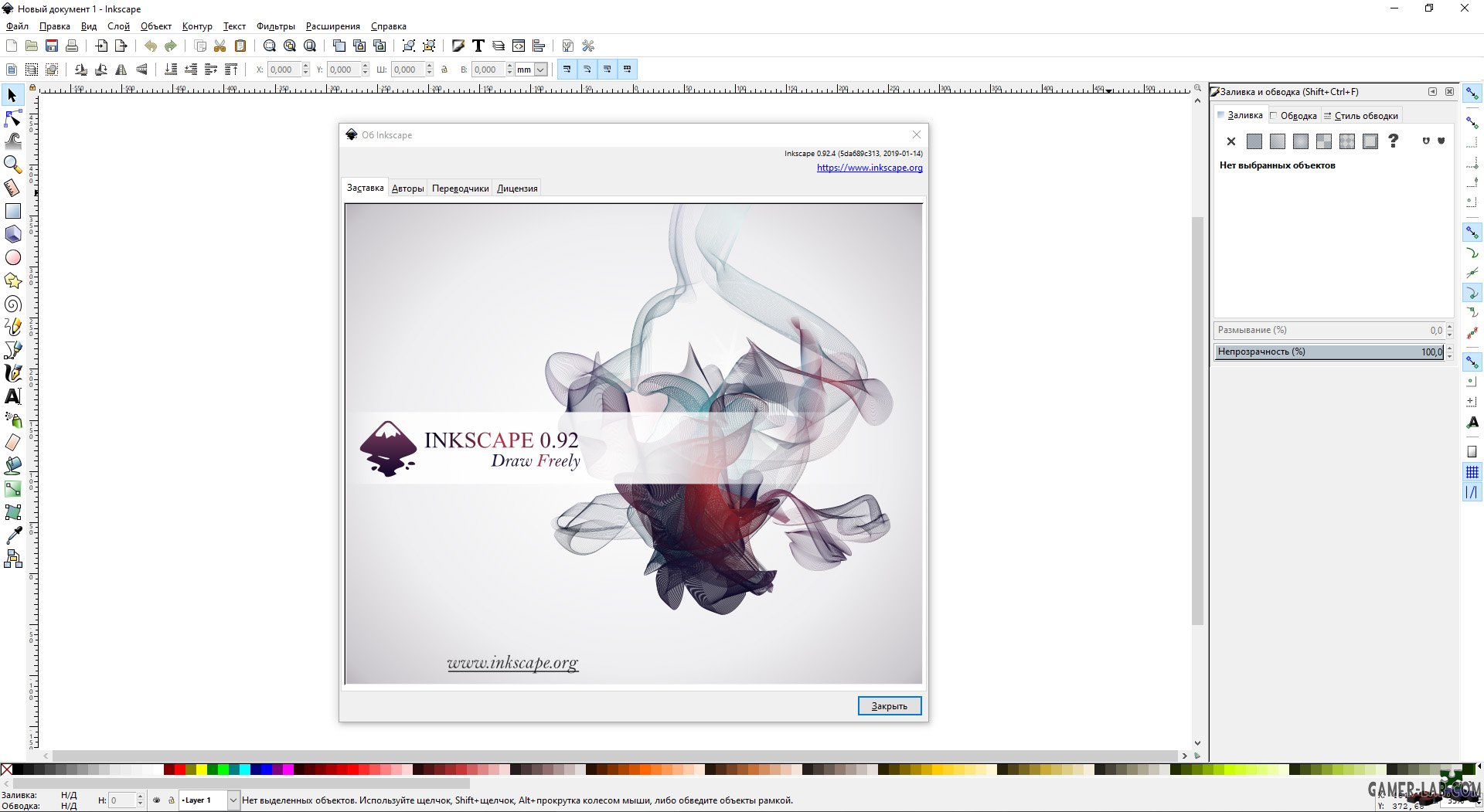Switch to the Лицензия tab
This screenshot has width=1484, height=812.
(x=517, y=189)
